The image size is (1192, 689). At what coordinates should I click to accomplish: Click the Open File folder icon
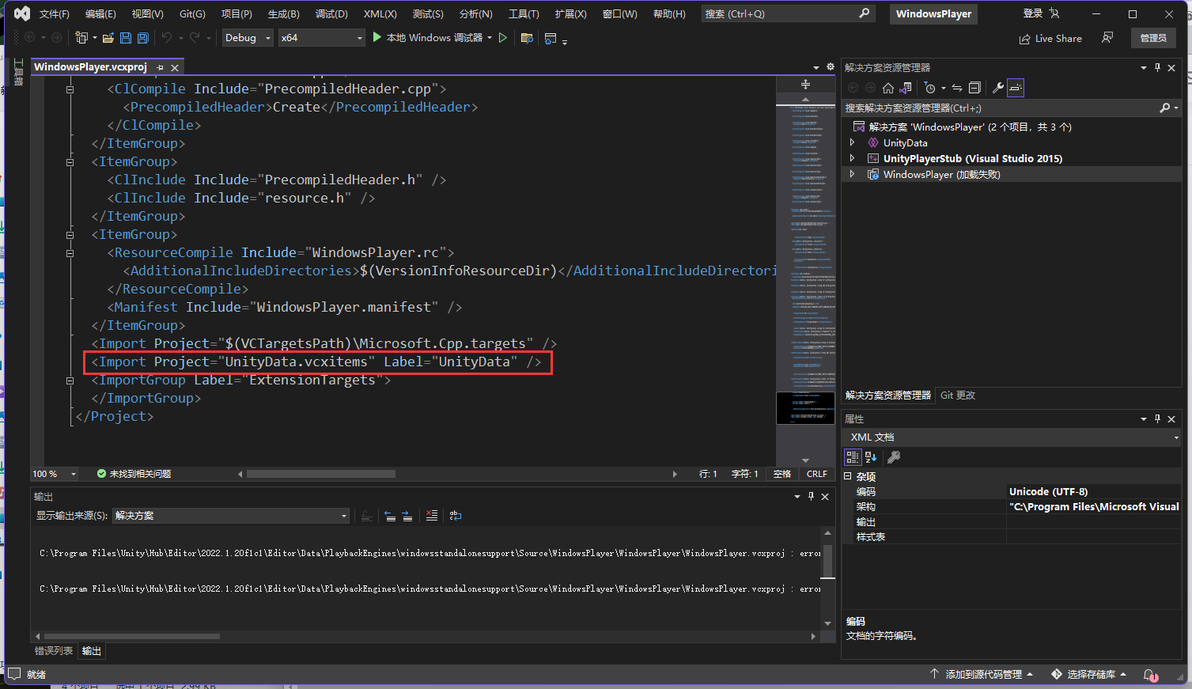tap(108, 38)
